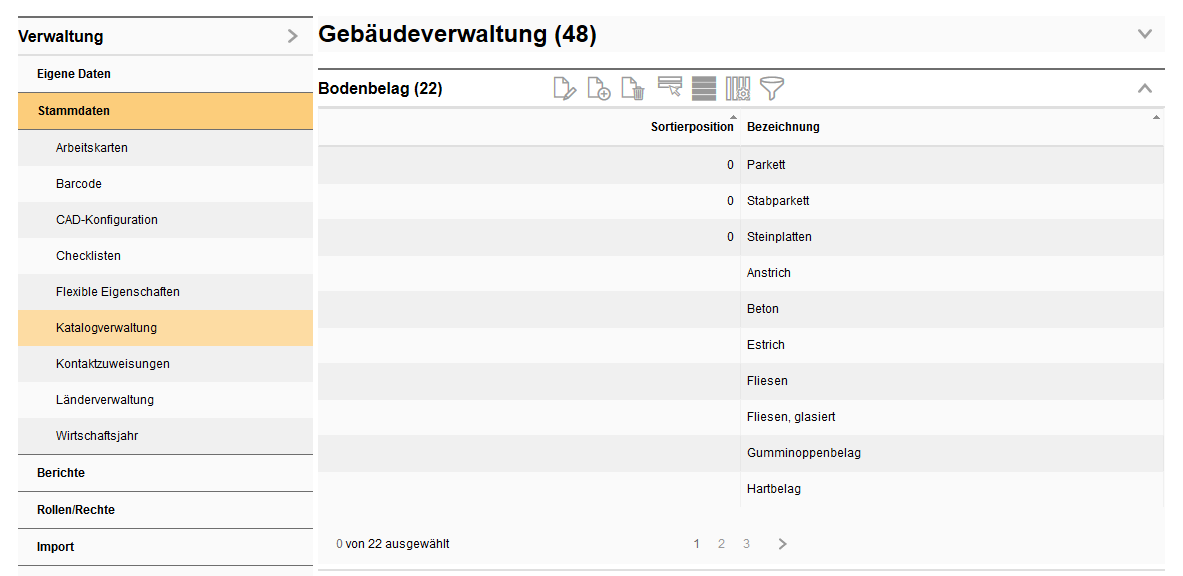1183x576 pixels.
Task: Select the Stabparkett table row
Action: (778, 201)
